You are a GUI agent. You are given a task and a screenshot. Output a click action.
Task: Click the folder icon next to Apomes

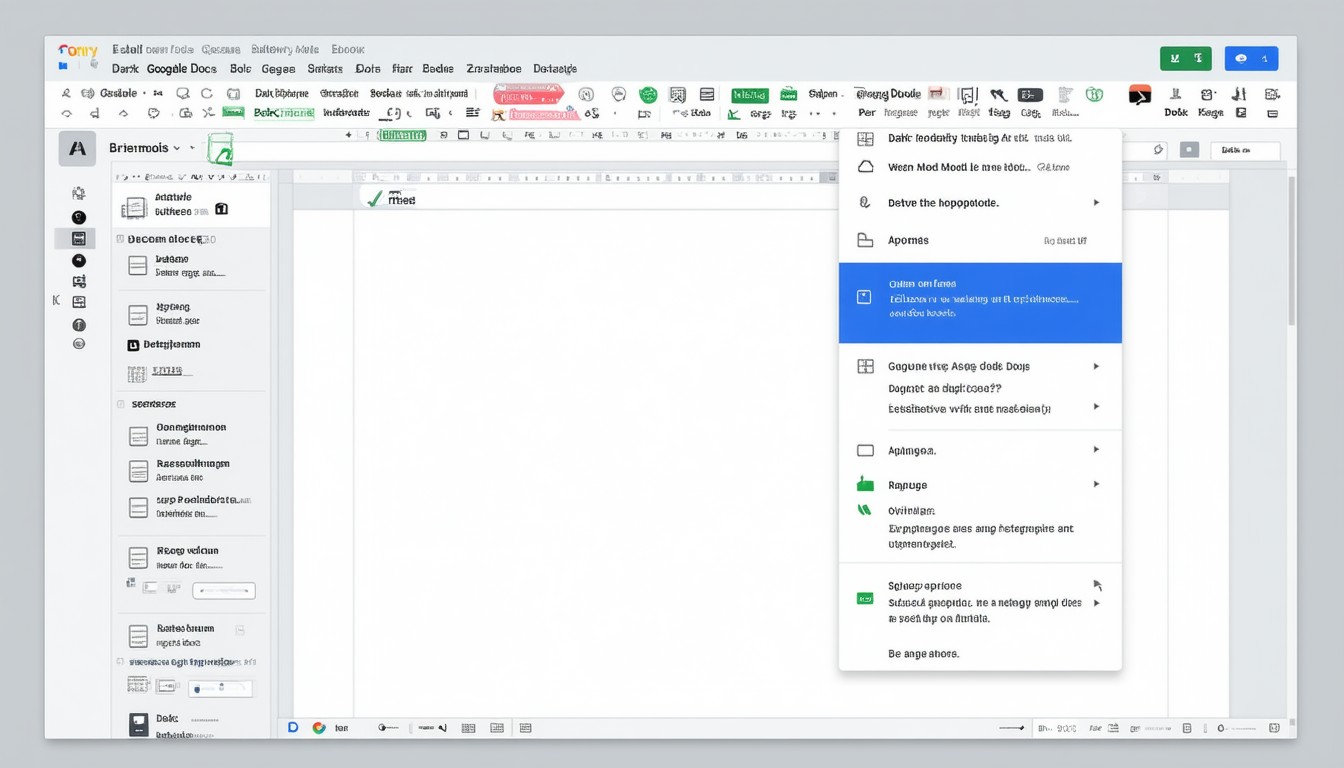[x=866, y=240]
